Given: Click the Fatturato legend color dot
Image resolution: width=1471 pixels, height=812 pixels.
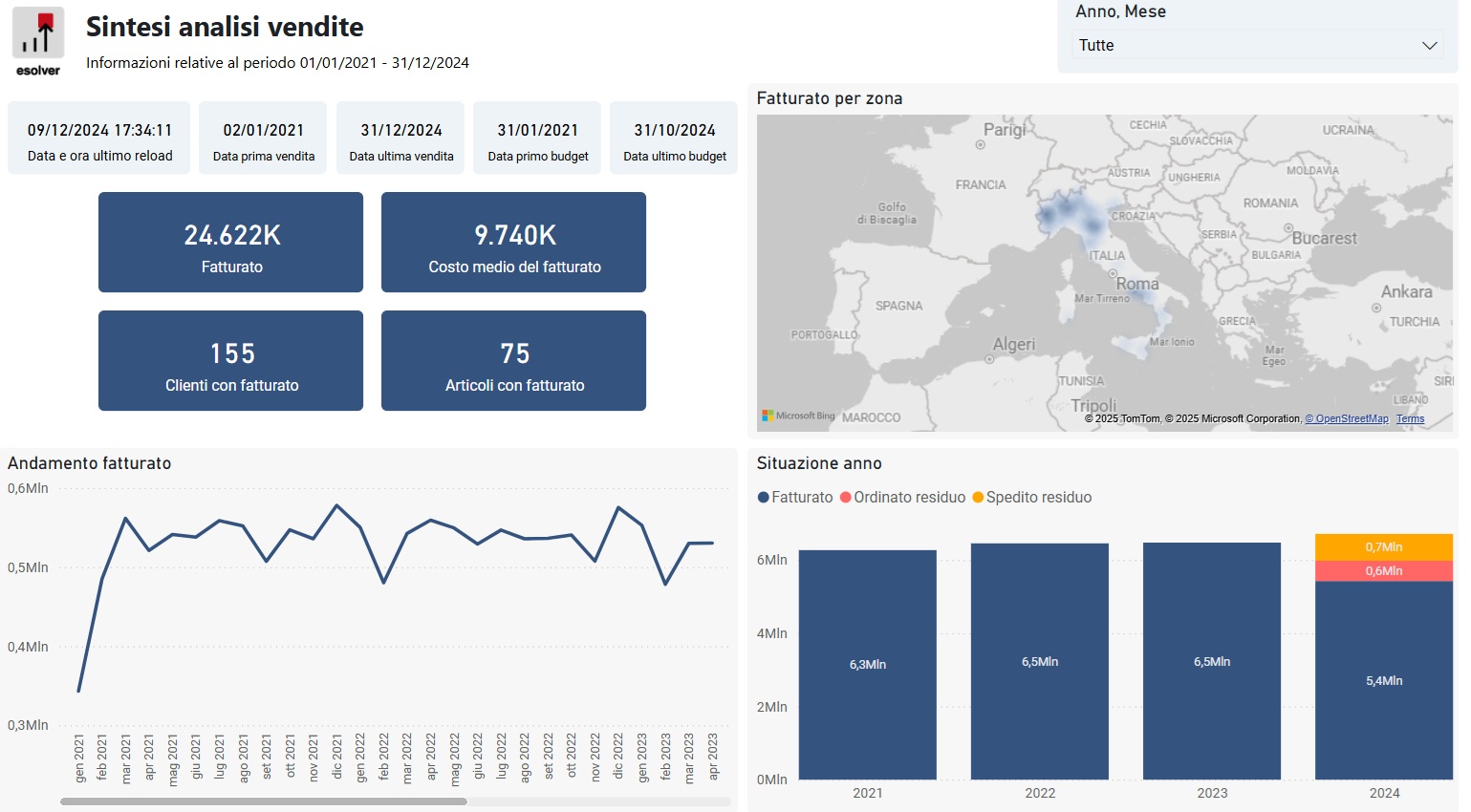Looking at the screenshot, I should pos(763,498).
